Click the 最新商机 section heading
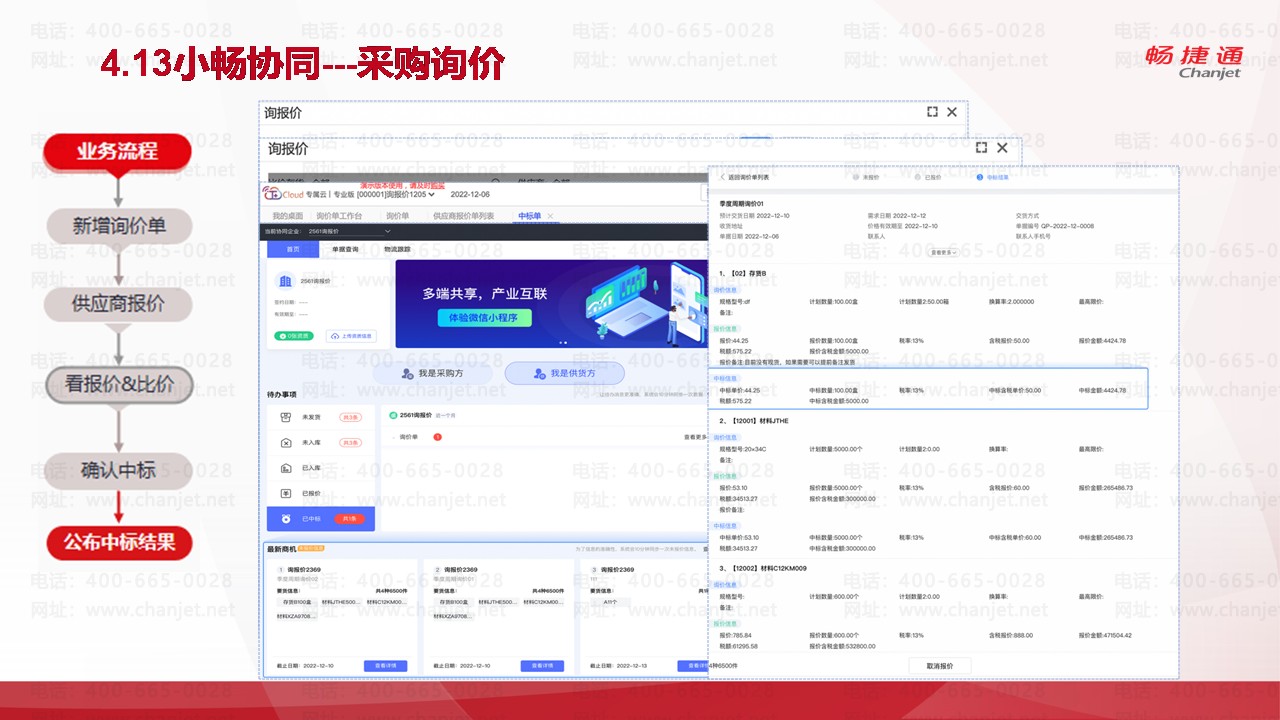 [280, 549]
